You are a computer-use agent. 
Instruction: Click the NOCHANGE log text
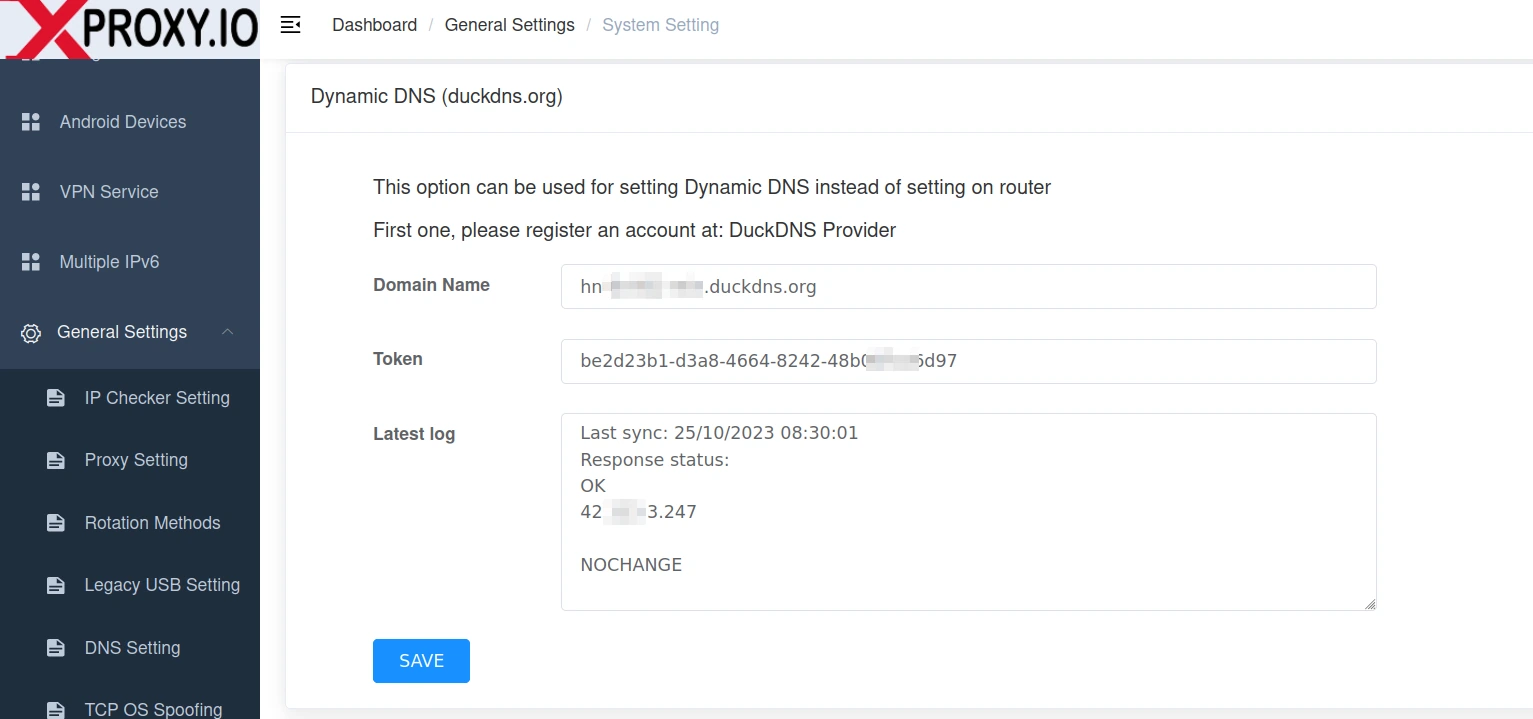click(631, 565)
